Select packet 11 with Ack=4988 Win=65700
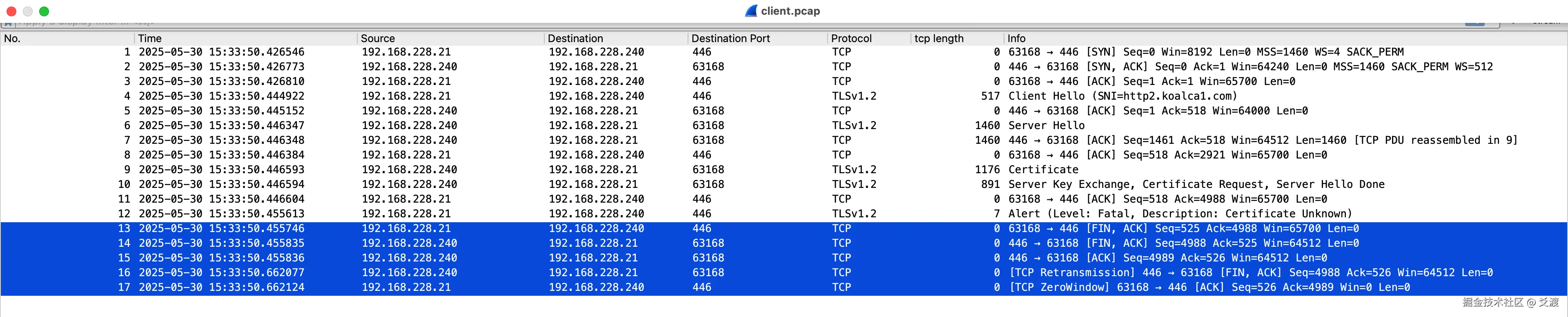Image resolution: width=1568 pixels, height=317 pixels. coord(784,199)
